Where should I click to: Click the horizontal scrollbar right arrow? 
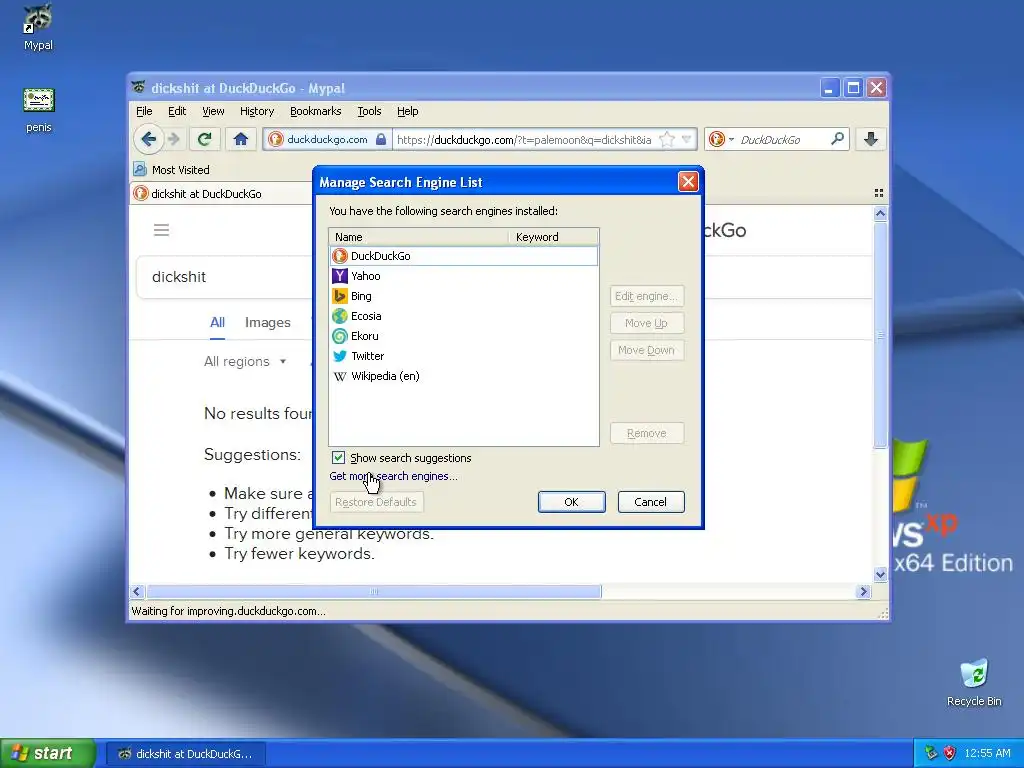[863, 592]
